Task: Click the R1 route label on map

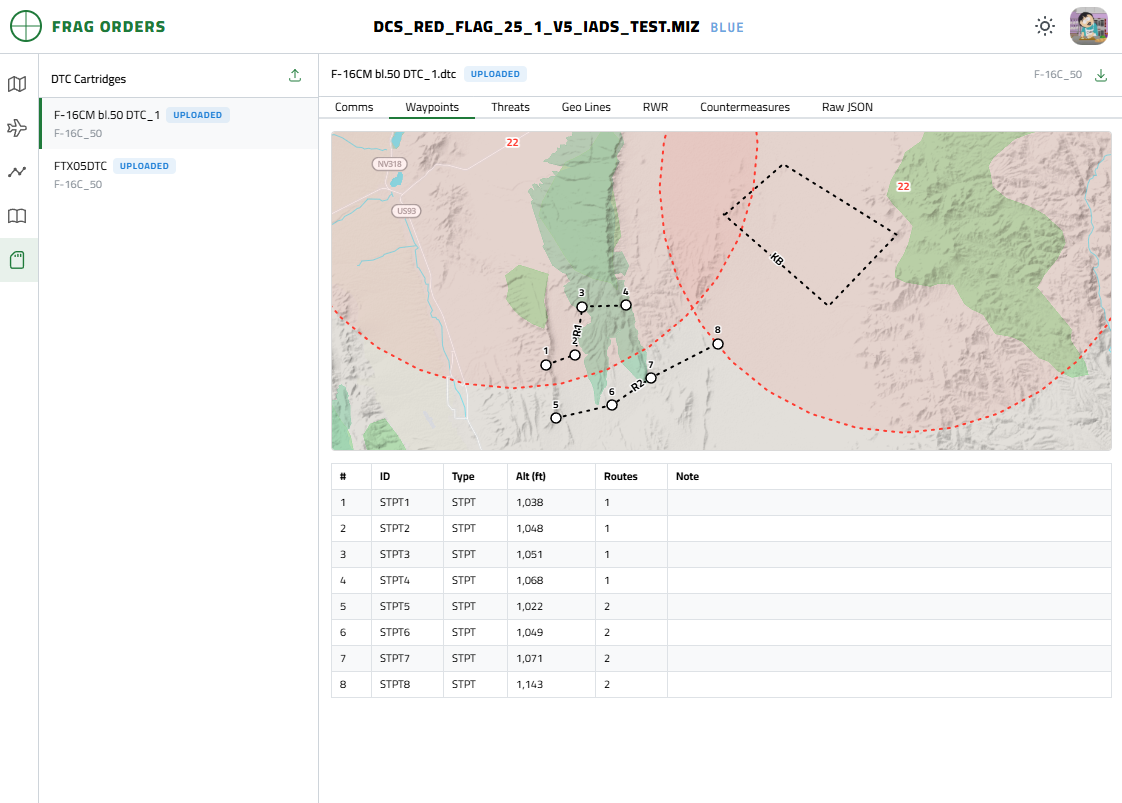Action: pos(577,331)
